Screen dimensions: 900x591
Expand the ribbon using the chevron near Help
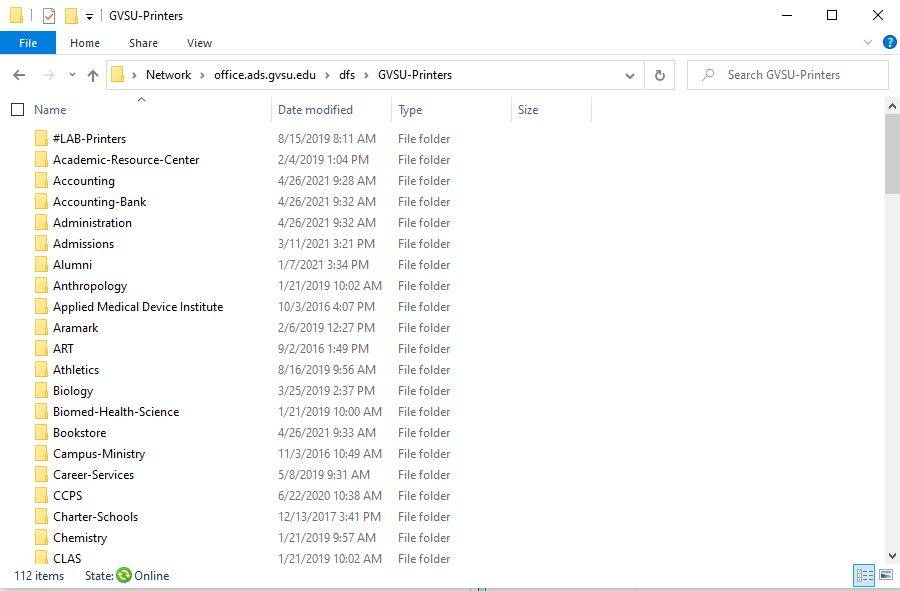tap(866, 43)
